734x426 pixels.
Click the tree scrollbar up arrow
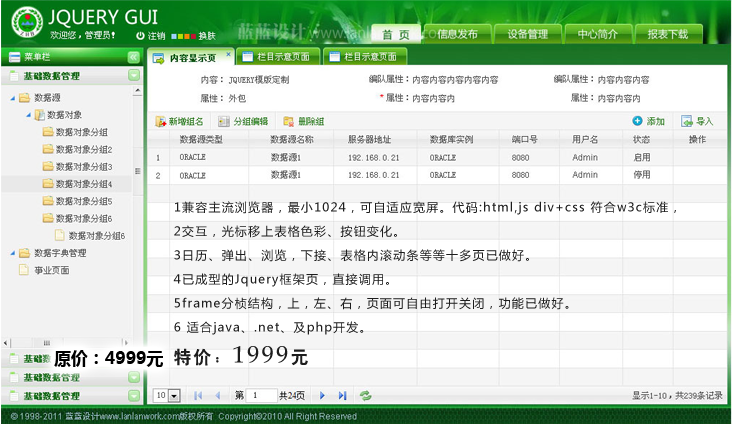click(138, 90)
